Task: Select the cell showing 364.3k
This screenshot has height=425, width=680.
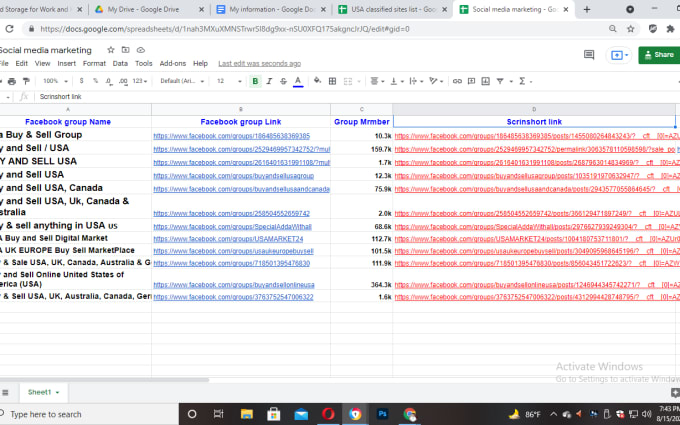Action: 362,279
